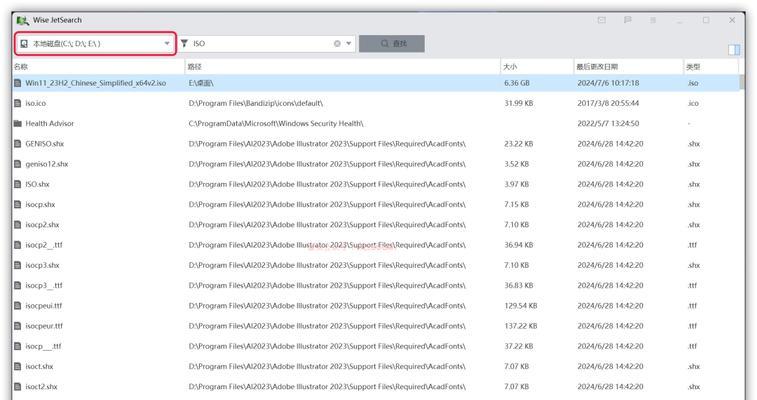Open the hamburger menu in title bar
757x400 pixels.
pyautogui.click(x=653, y=20)
